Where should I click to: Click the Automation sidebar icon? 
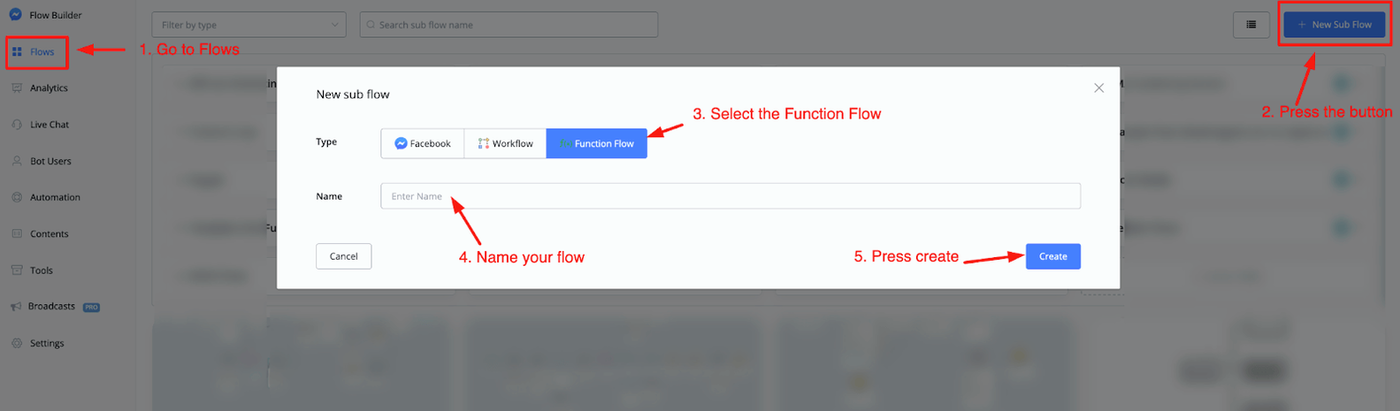coord(17,197)
